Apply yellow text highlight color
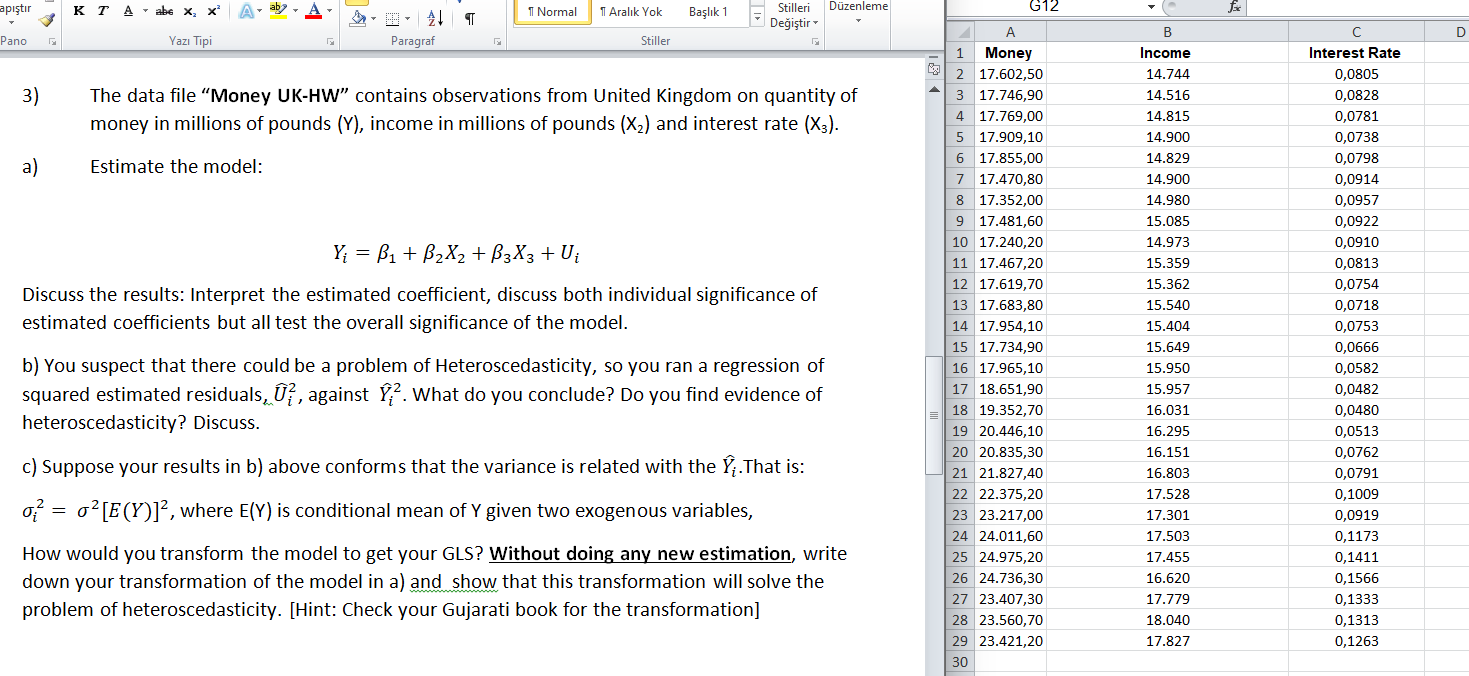The width and height of the screenshot is (1469, 676). (x=278, y=10)
